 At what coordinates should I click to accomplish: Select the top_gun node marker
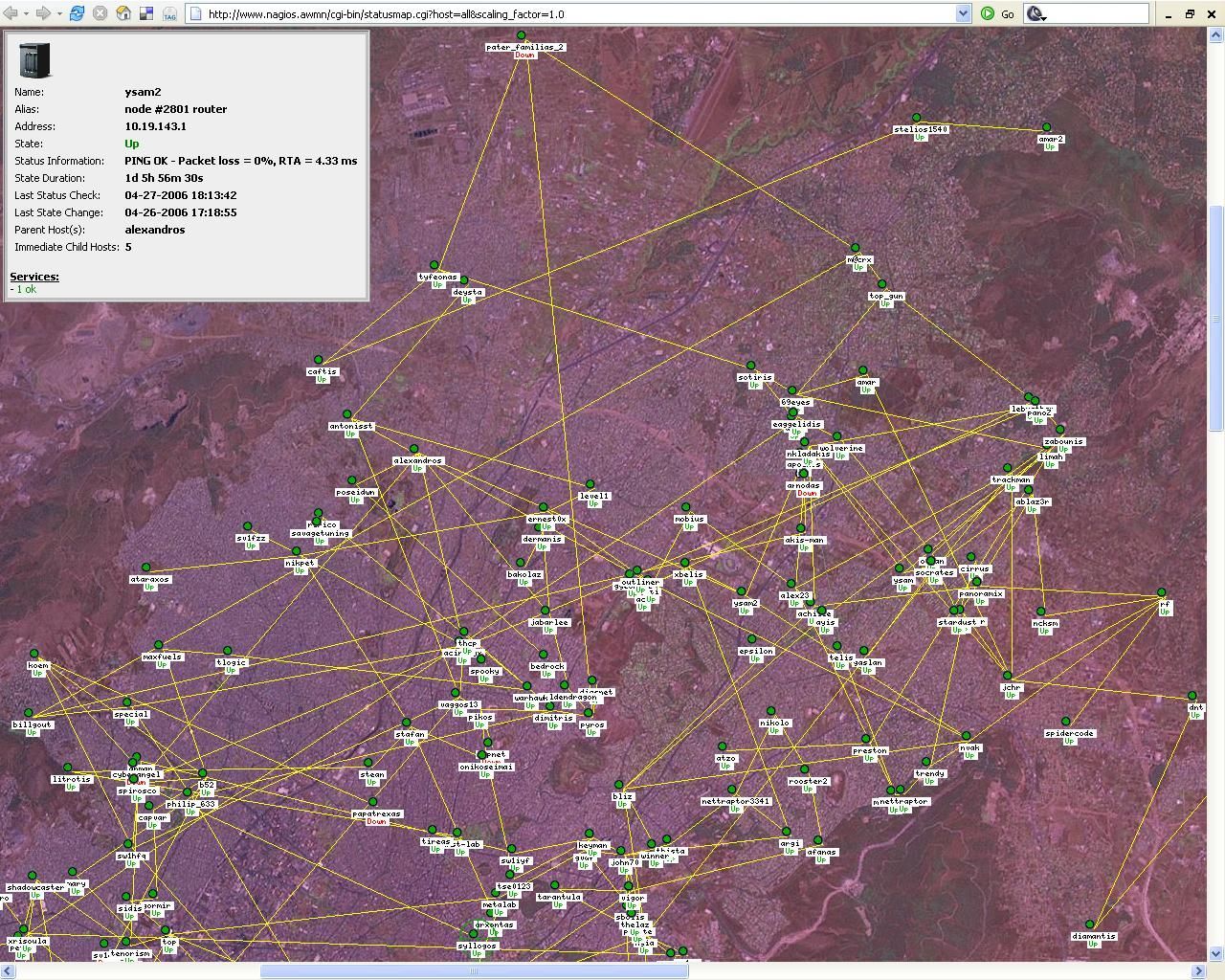click(x=882, y=284)
